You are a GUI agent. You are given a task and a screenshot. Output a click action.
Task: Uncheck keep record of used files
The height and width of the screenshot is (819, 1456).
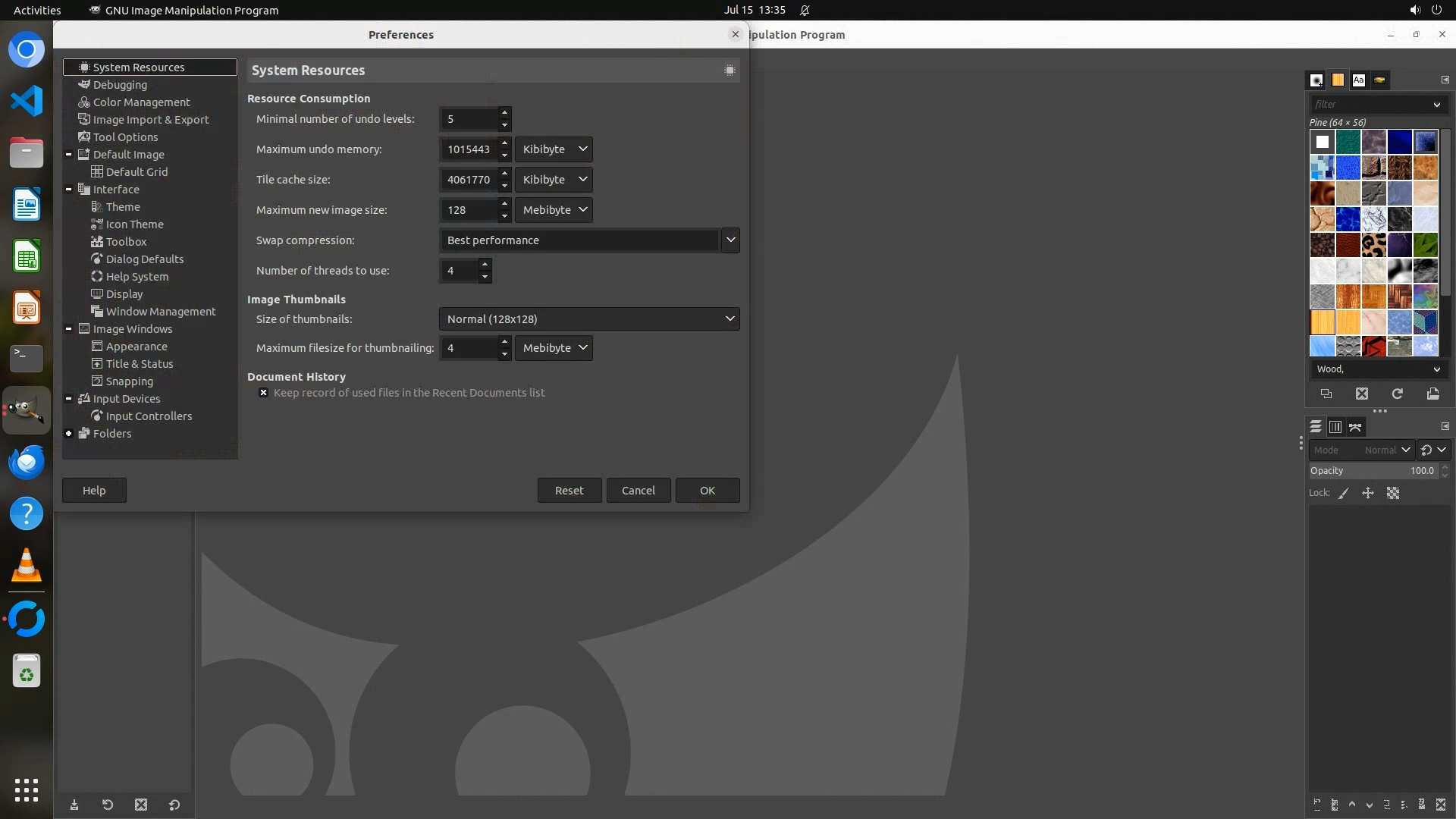pyautogui.click(x=263, y=393)
